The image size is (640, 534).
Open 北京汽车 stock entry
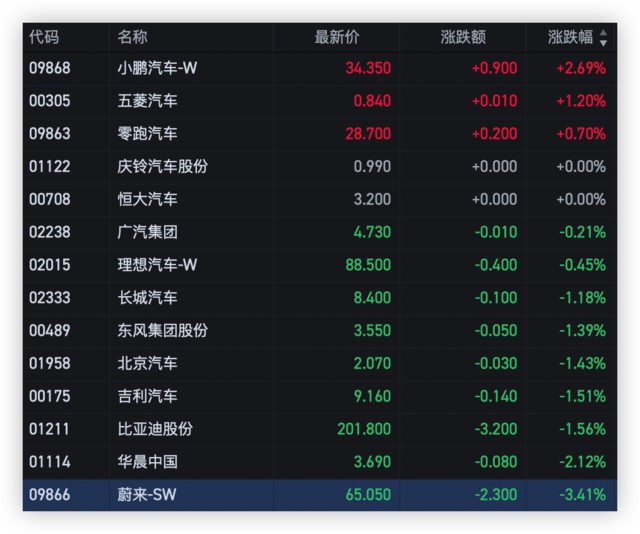[147, 363]
